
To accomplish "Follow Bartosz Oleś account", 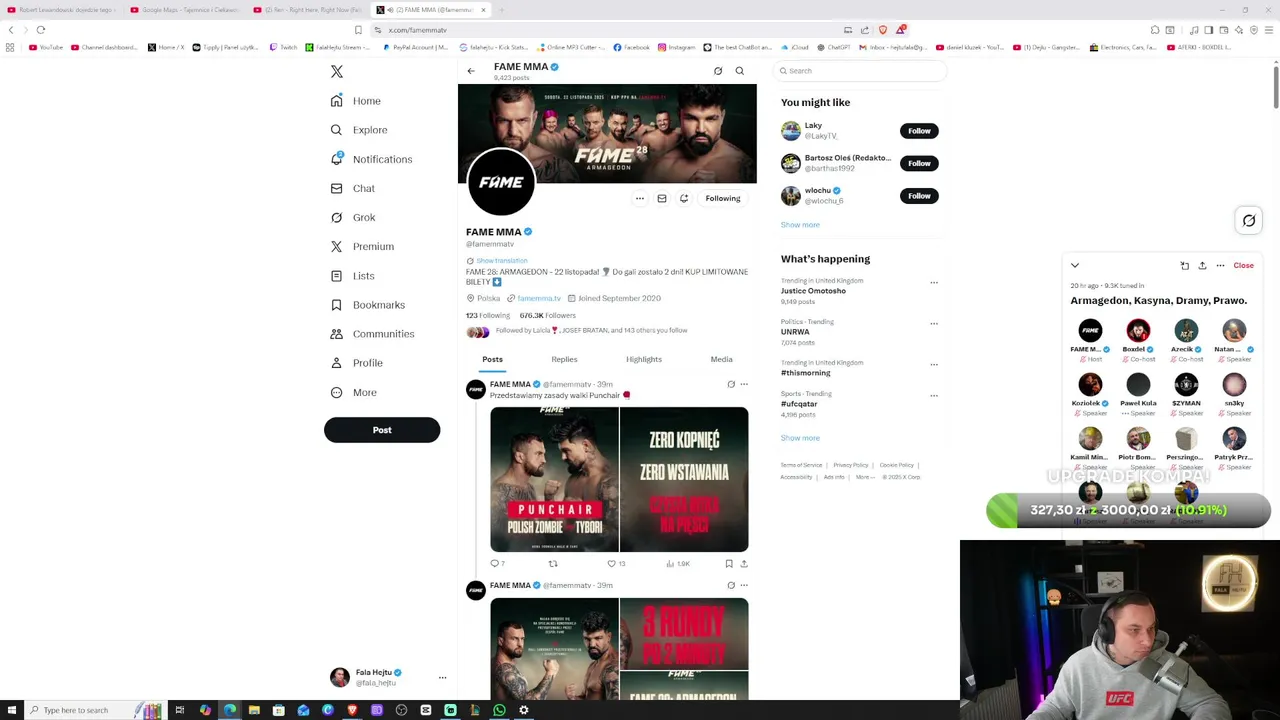I will click(919, 163).
